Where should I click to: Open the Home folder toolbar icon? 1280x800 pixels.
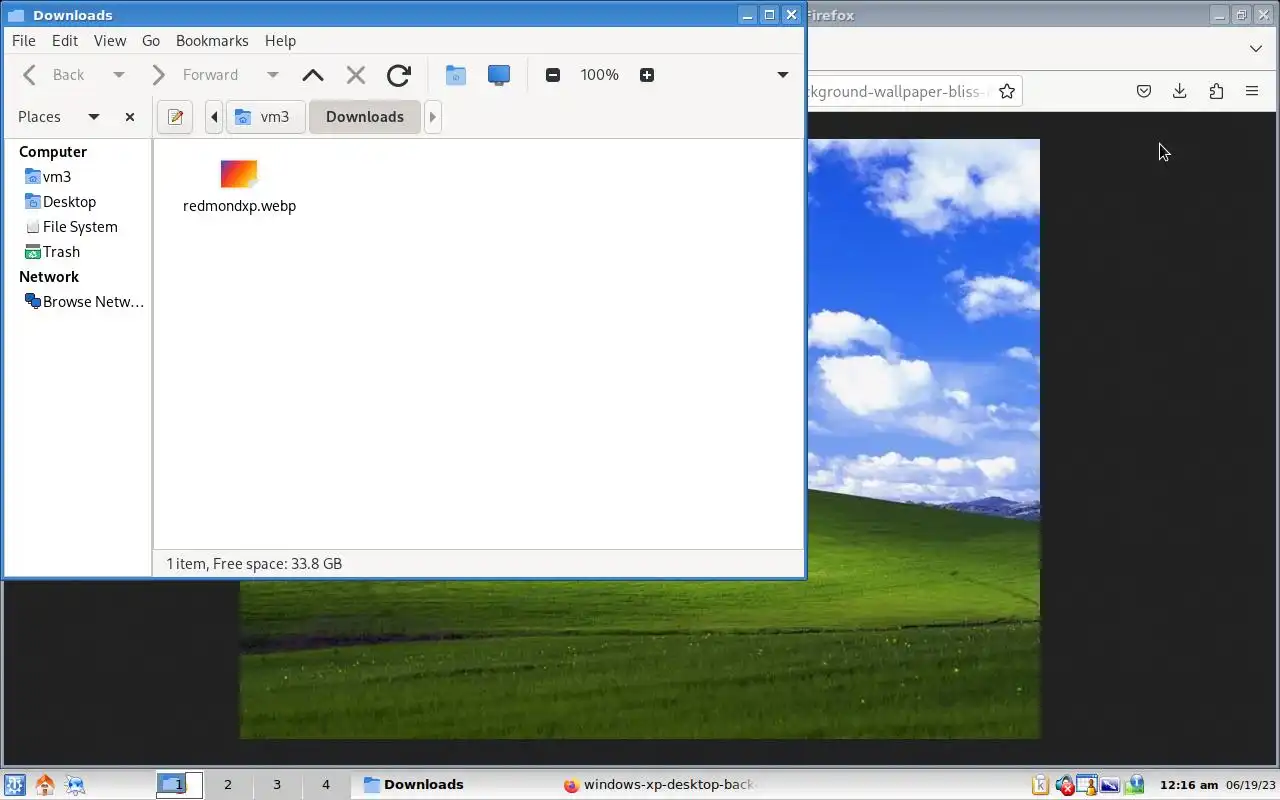coord(456,75)
